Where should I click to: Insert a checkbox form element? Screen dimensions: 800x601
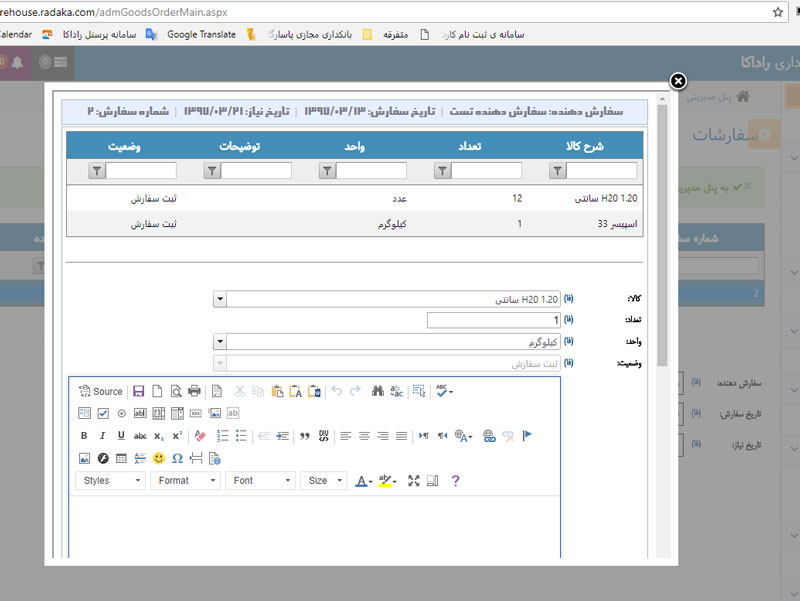[x=103, y=413]
